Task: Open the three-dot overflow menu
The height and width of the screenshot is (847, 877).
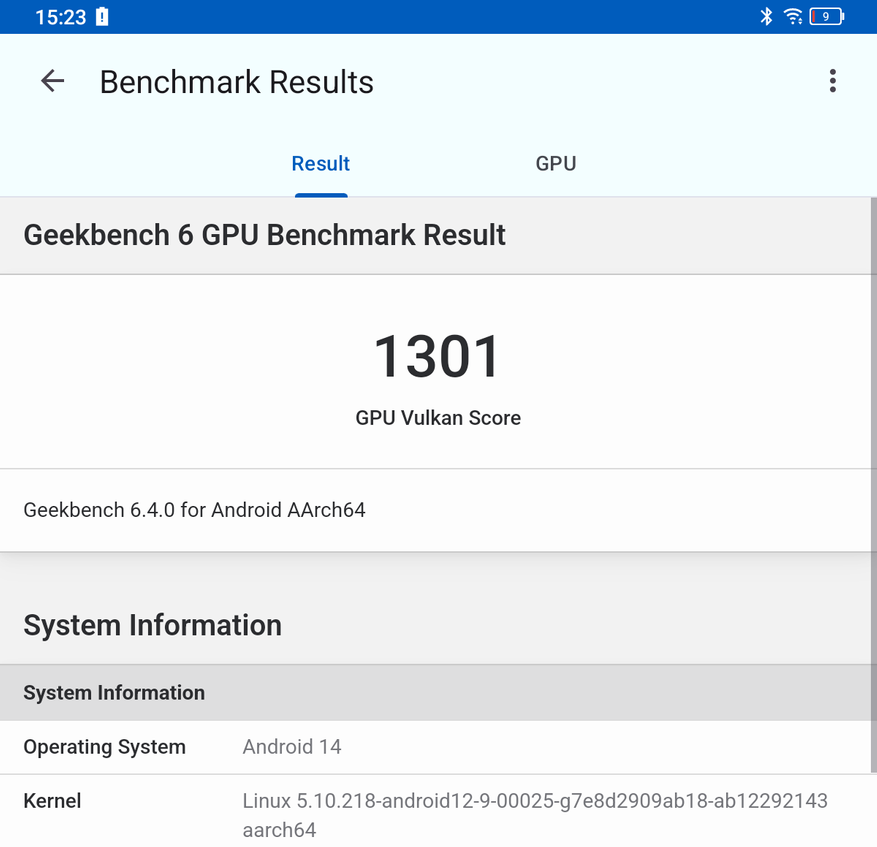Action: (x=833, y=81)
